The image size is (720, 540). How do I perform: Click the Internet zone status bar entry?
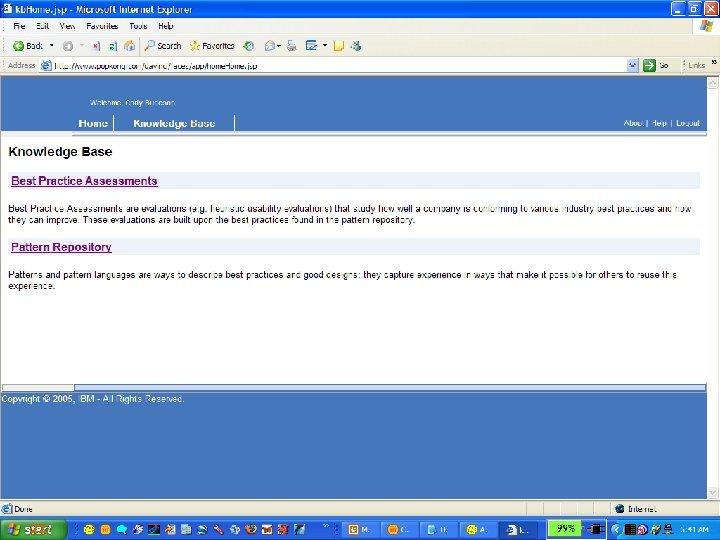(x=637, y=509)
